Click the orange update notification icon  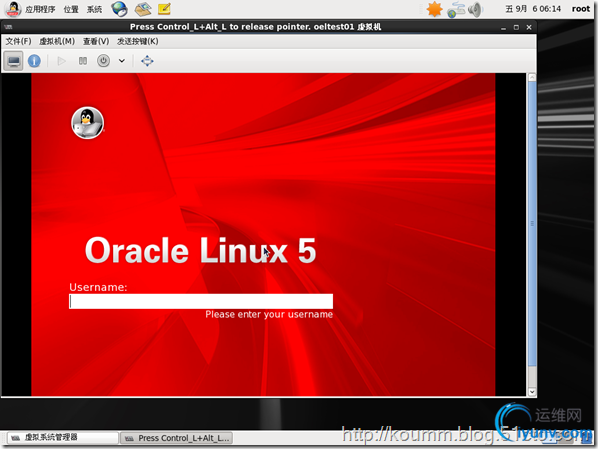[x=434, y=9]
